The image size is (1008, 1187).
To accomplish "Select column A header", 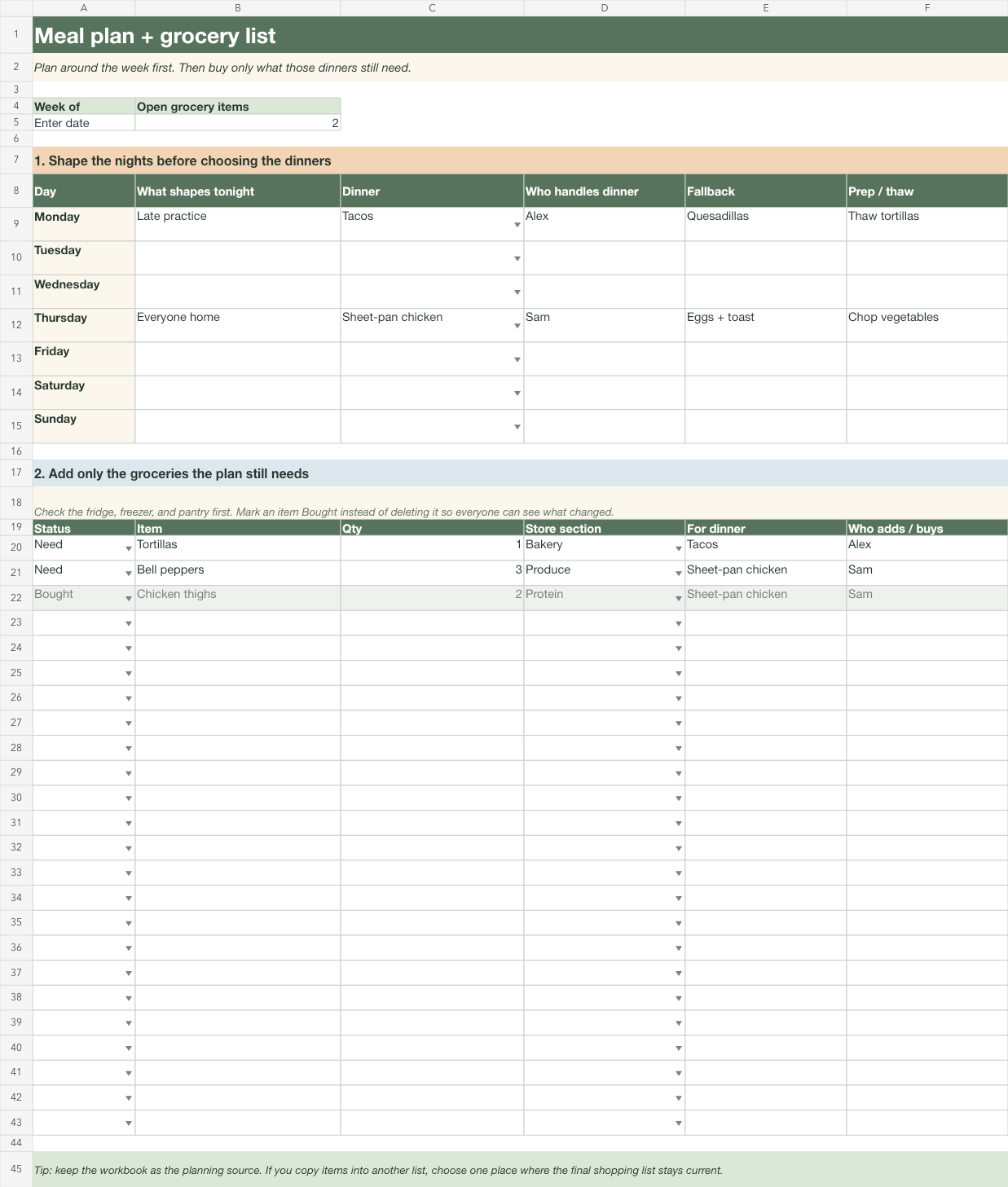I will [84, 8].
